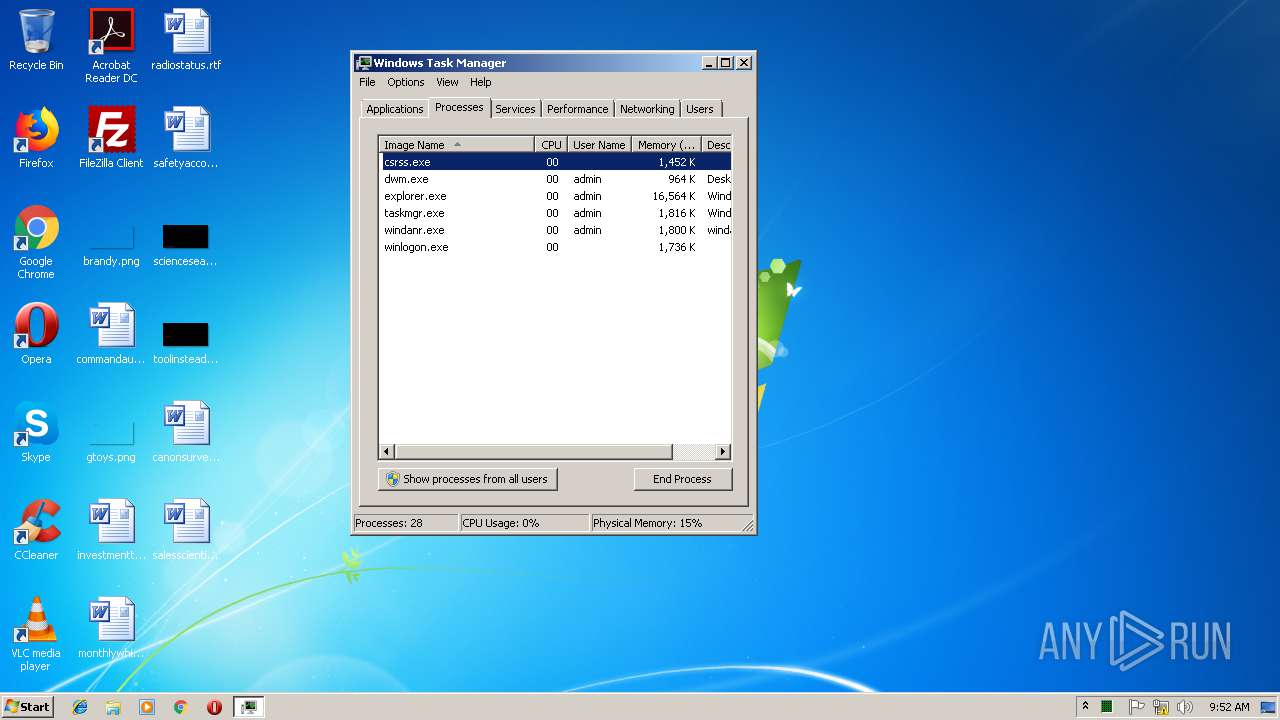The image size is (1280, 720).
Task: Select commandau... Word document icon
Action: click(x=111, y=334)
